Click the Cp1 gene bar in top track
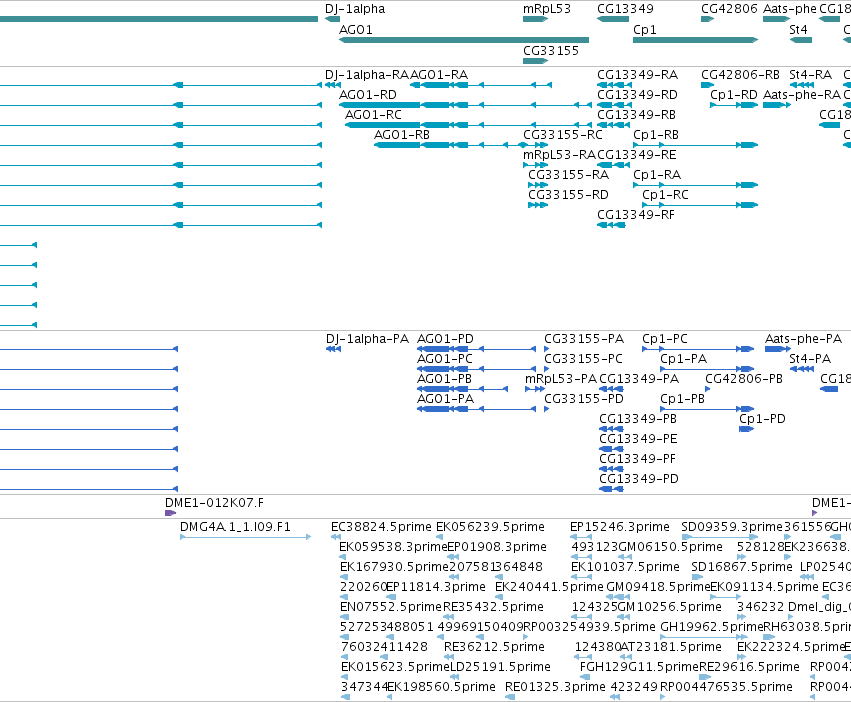 click(695, 40)
